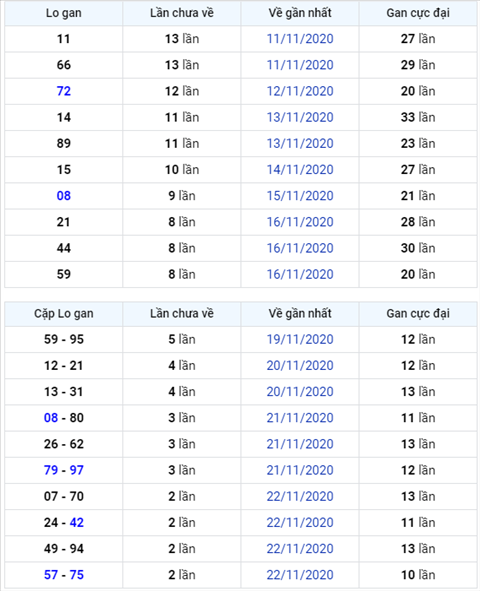Click the blue 57 in pair 57 - 75
This screenshot has width=480, height=591.
coord(51,575)
